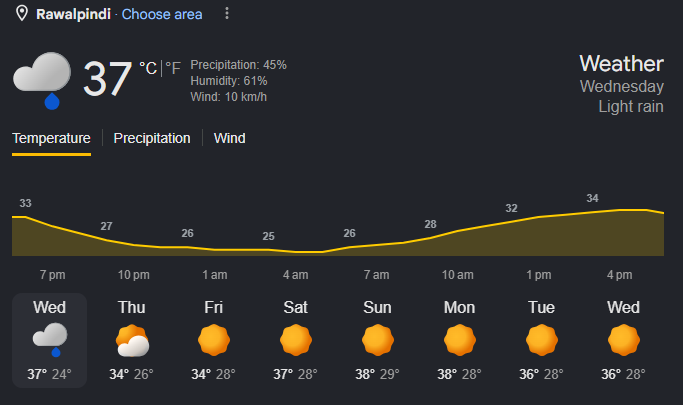683x405 pixels.
Task: Click the 34 degree peak on graph
Action: 592,198
